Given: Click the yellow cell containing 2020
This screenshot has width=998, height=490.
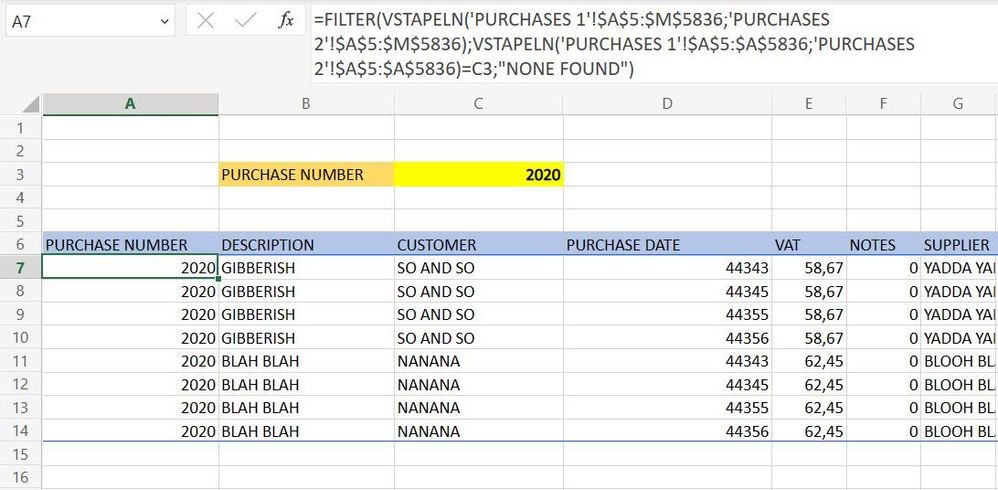Looking at the screenshot, I should (479, 175).
